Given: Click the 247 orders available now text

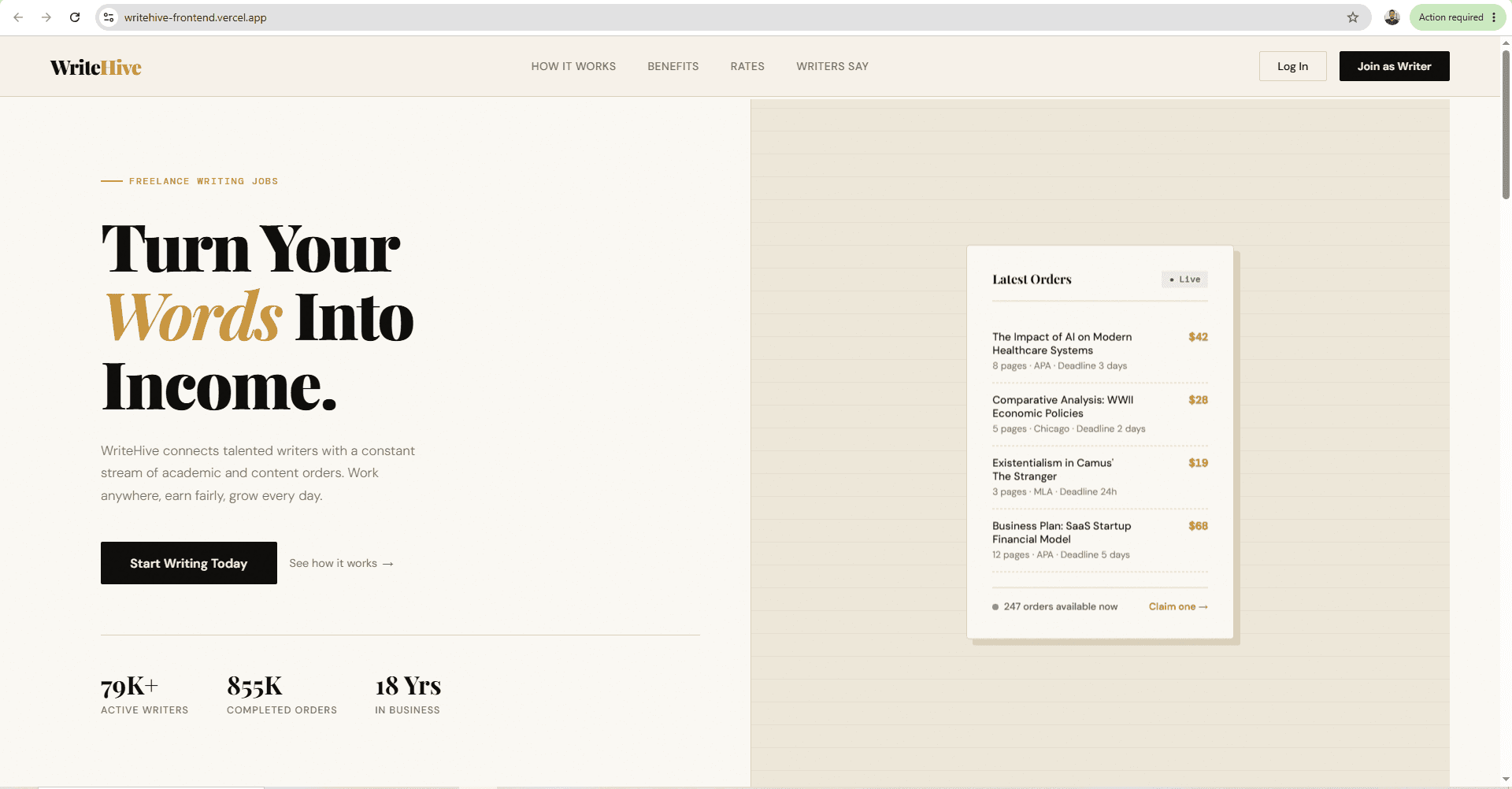Looking at the screenshot, I should pos(1060,606).
